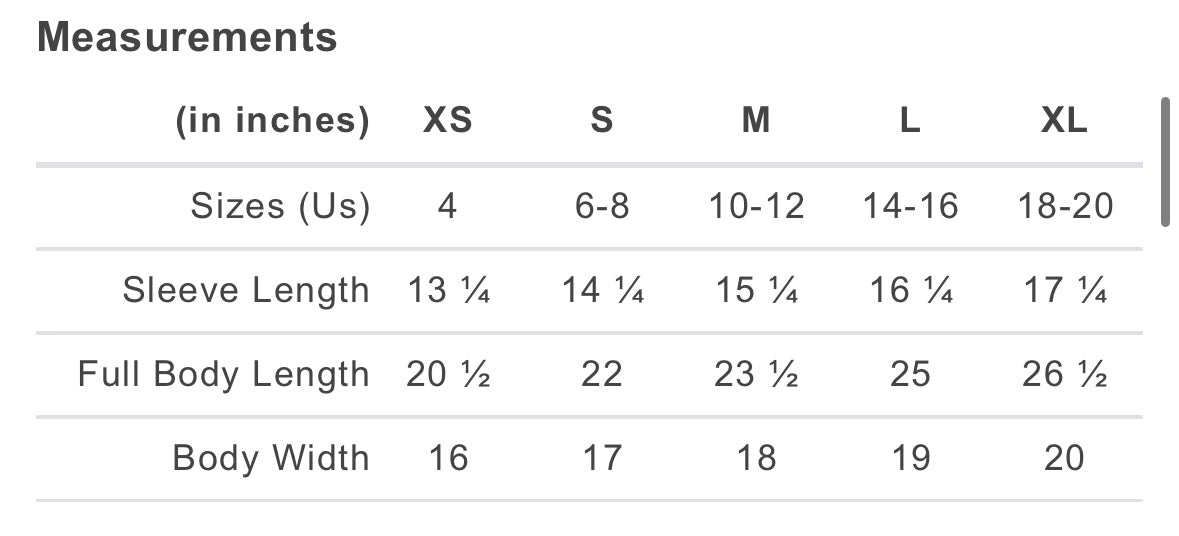
Task: Click the Sizes (Us) row label
Action: [x=280, y=207]
